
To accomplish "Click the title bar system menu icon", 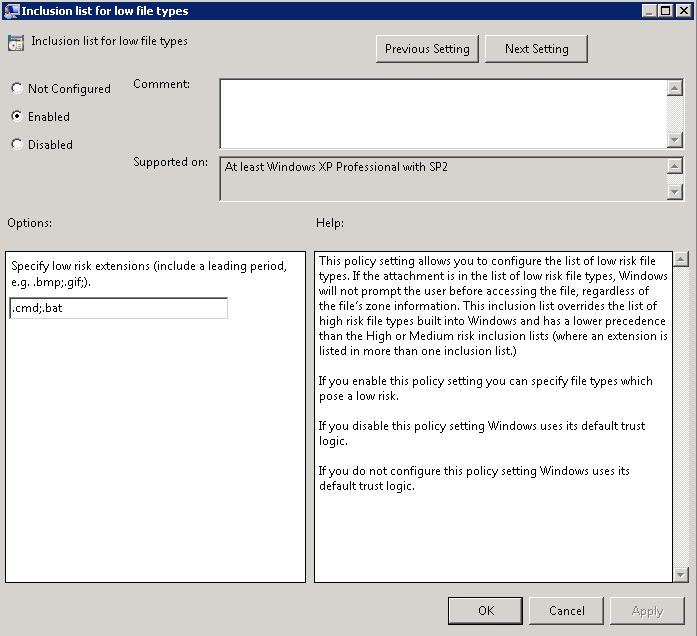I will click(11, 11).
